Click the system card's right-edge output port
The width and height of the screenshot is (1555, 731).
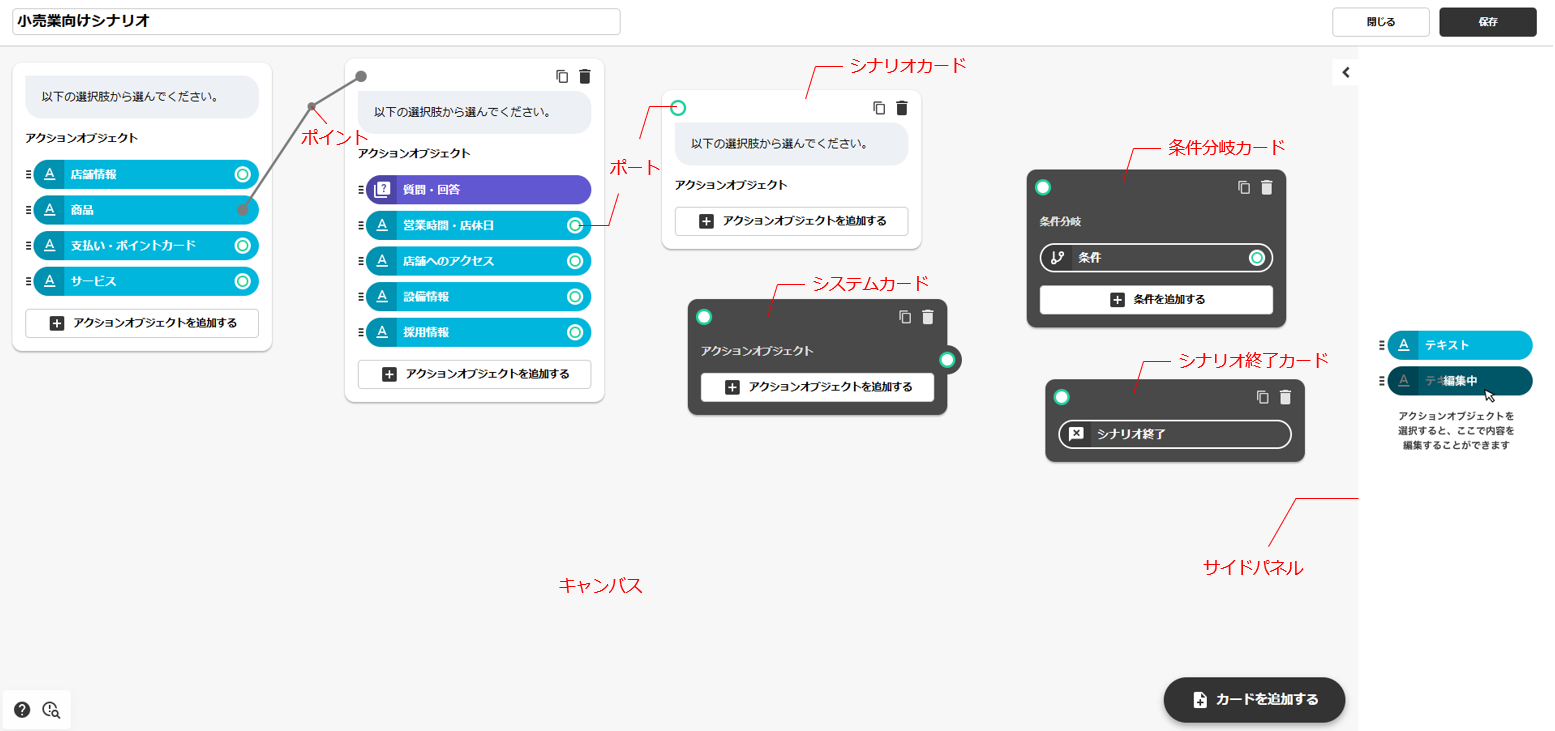click(947, 360)
